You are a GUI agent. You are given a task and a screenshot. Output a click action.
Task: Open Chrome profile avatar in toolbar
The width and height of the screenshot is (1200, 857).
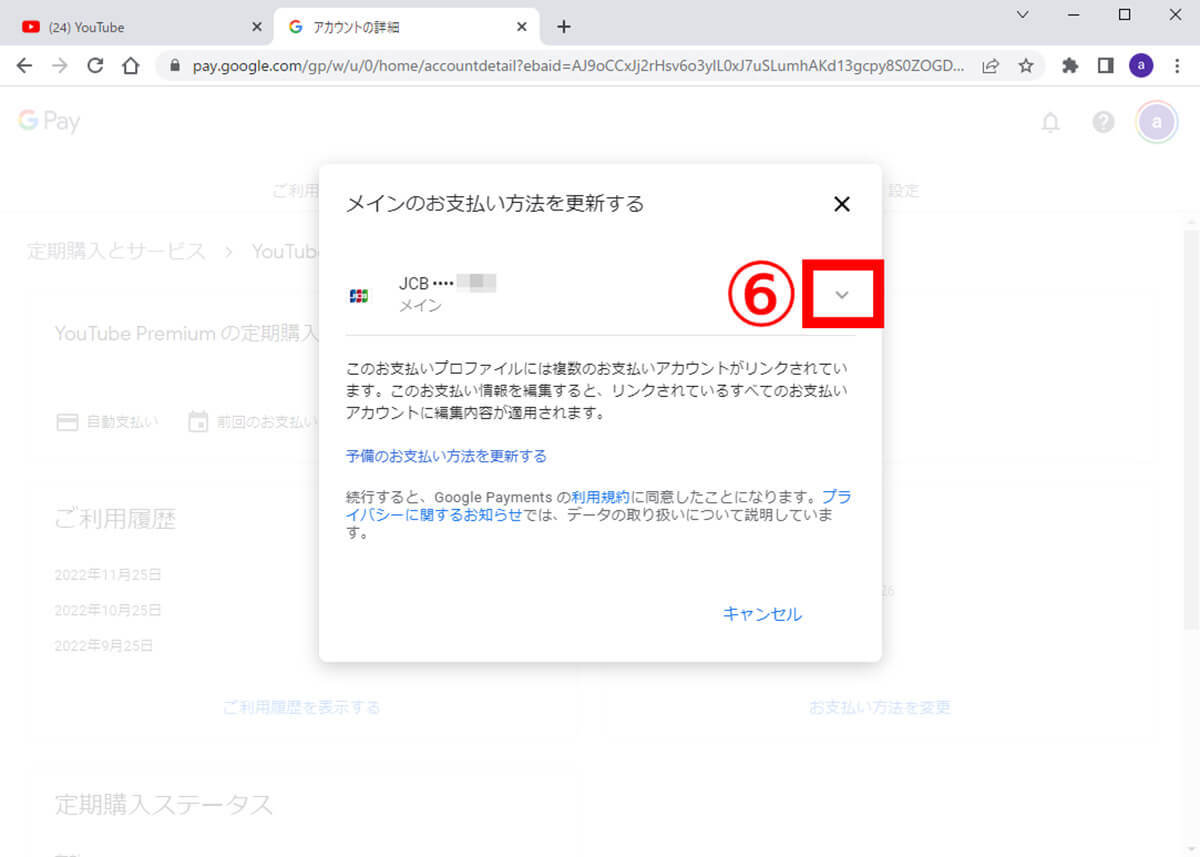[x=1141, y=66]
